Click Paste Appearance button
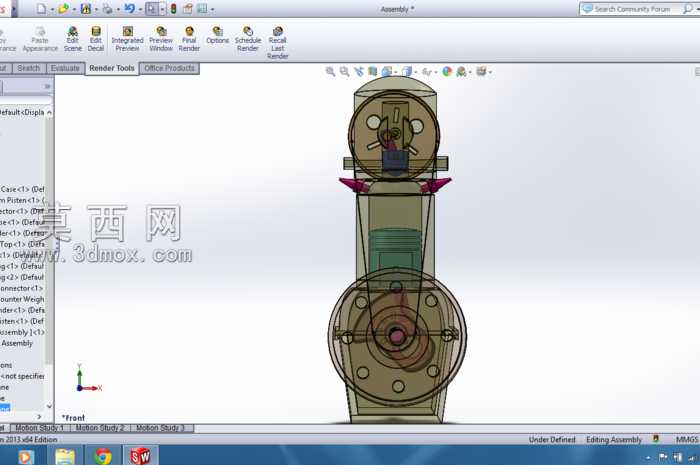 click(40, 39)
